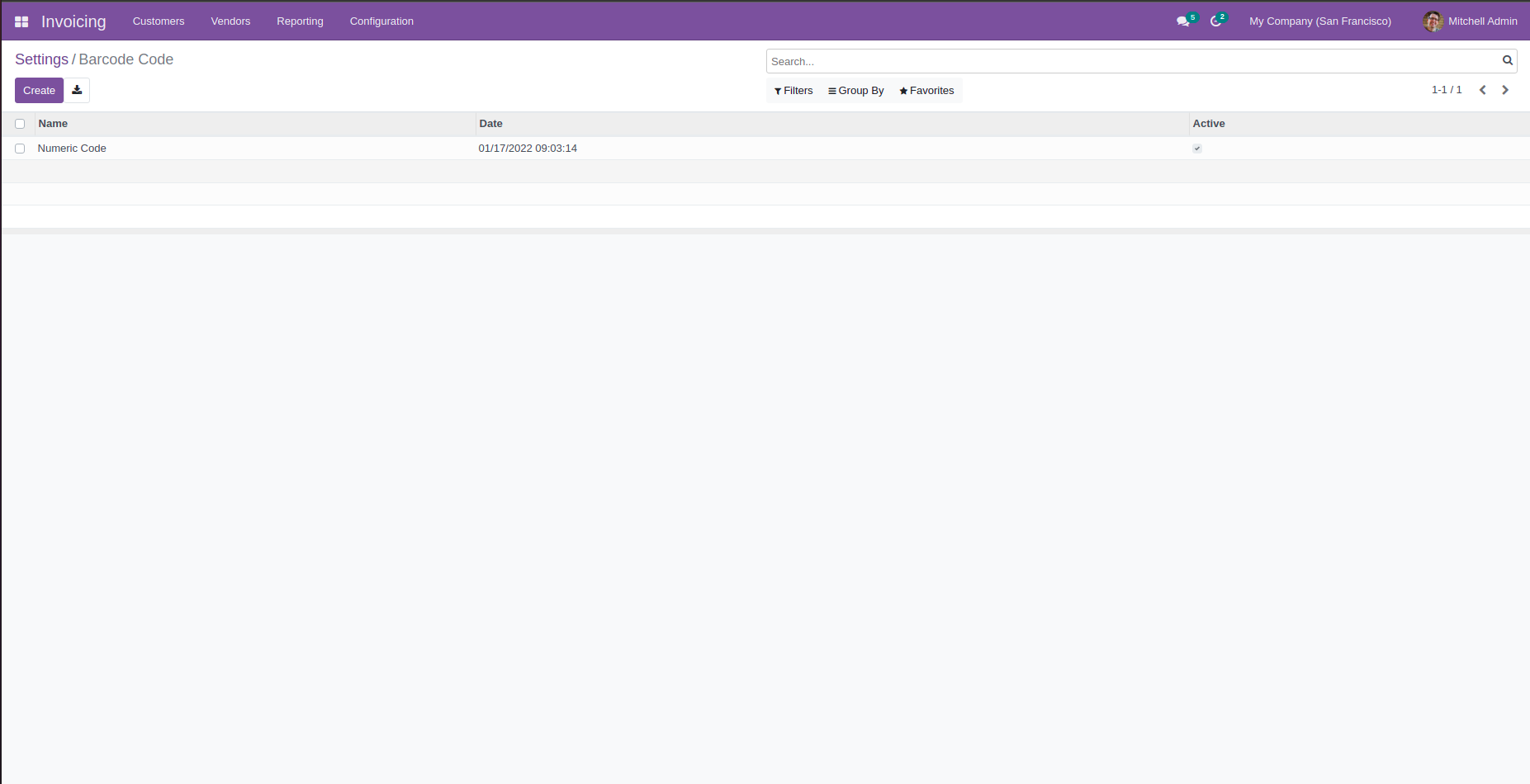
Task: Open the Vendors menu
Action: 230,21
